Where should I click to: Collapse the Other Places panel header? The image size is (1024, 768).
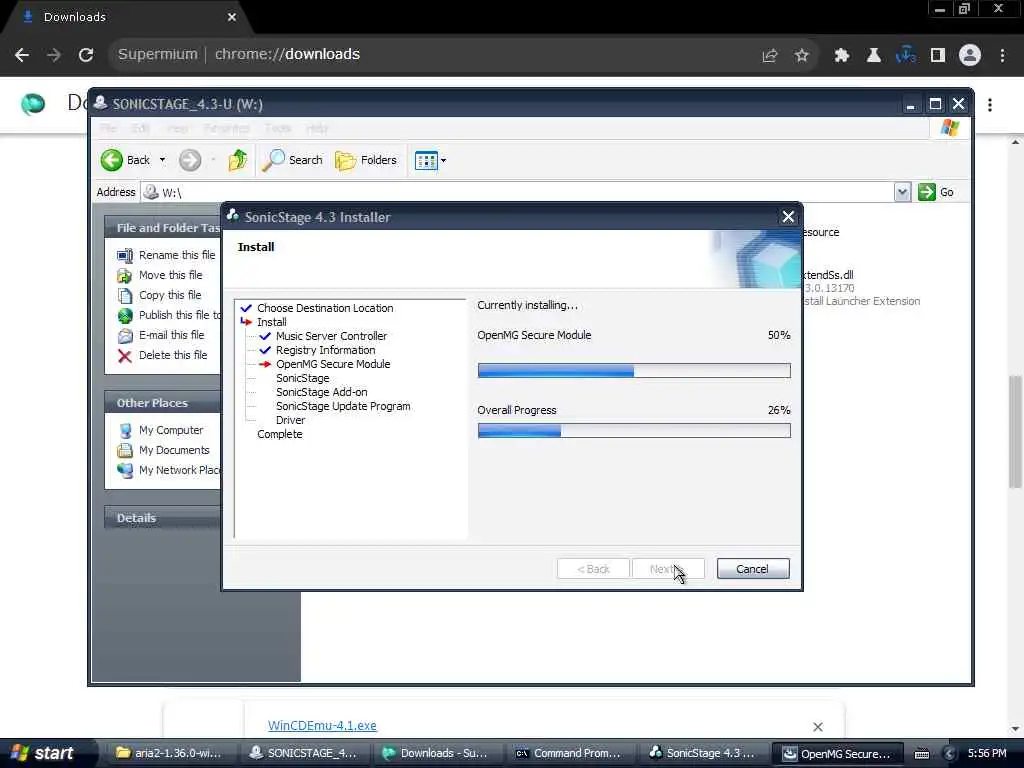162,403
